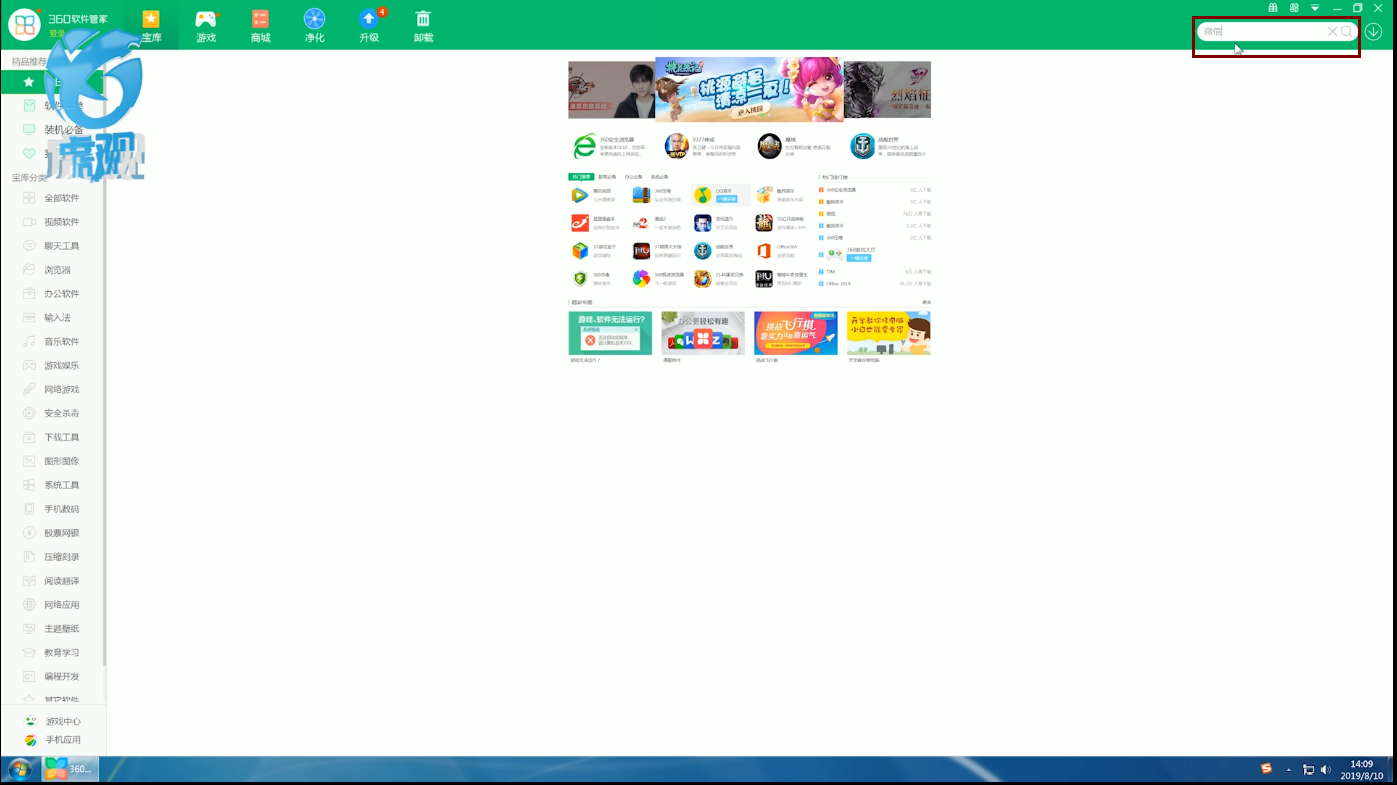Screen dimensions: 1397x785
Task: Open the 游戏、软件无法运行 topic thumbnail
Action: coord(610,333)
